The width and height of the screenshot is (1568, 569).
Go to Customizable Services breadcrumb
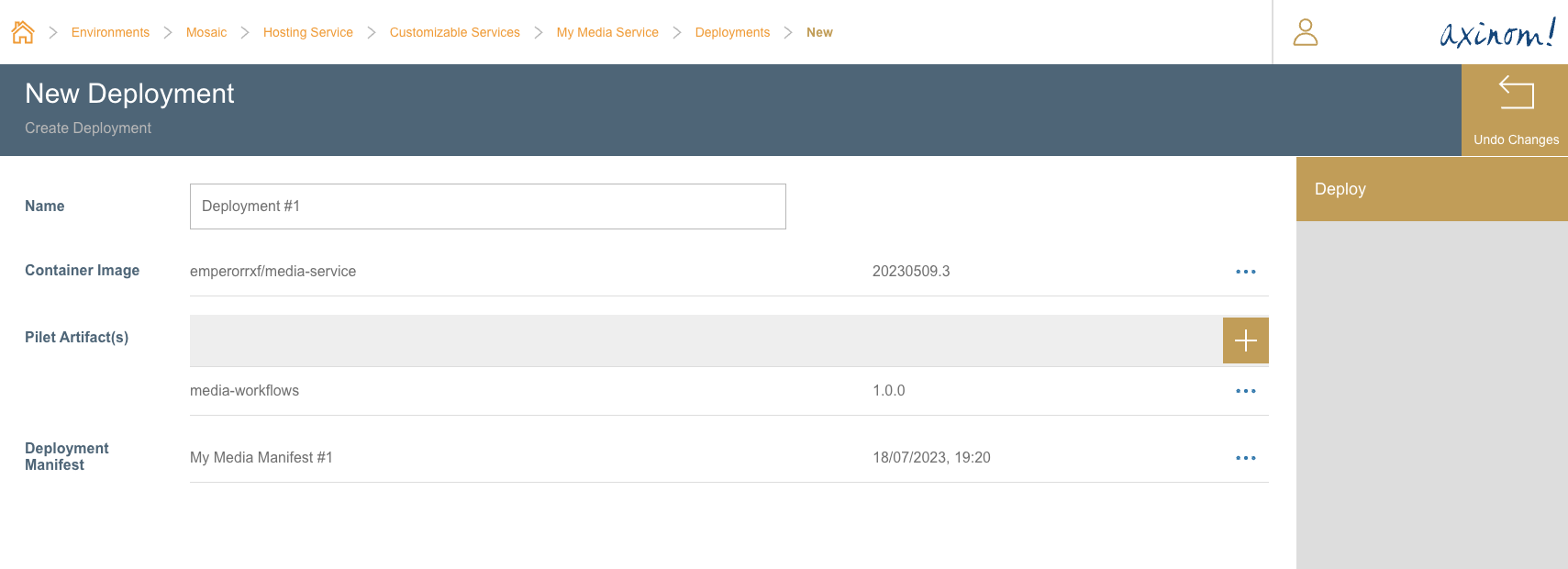454,32
